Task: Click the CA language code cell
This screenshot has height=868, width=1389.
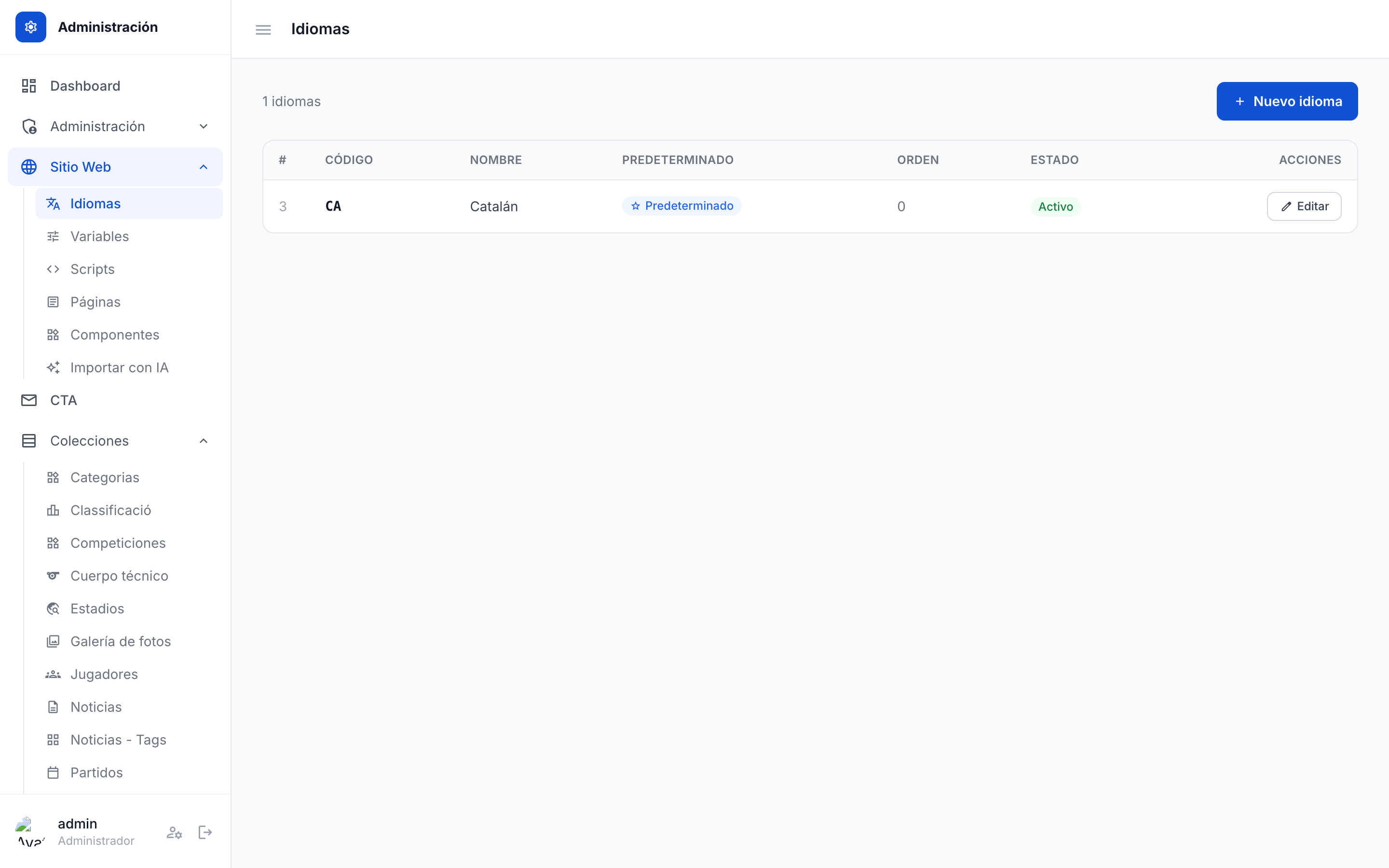Action: tap(333, 206)
